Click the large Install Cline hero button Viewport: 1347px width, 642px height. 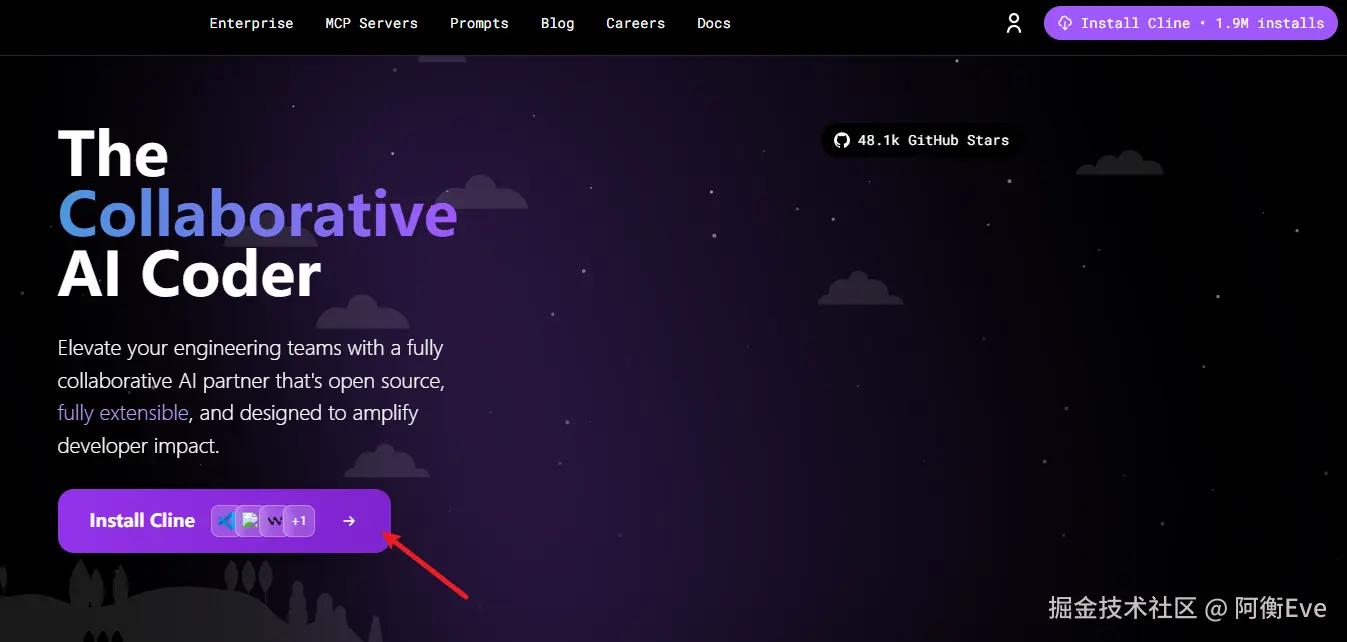224,521
